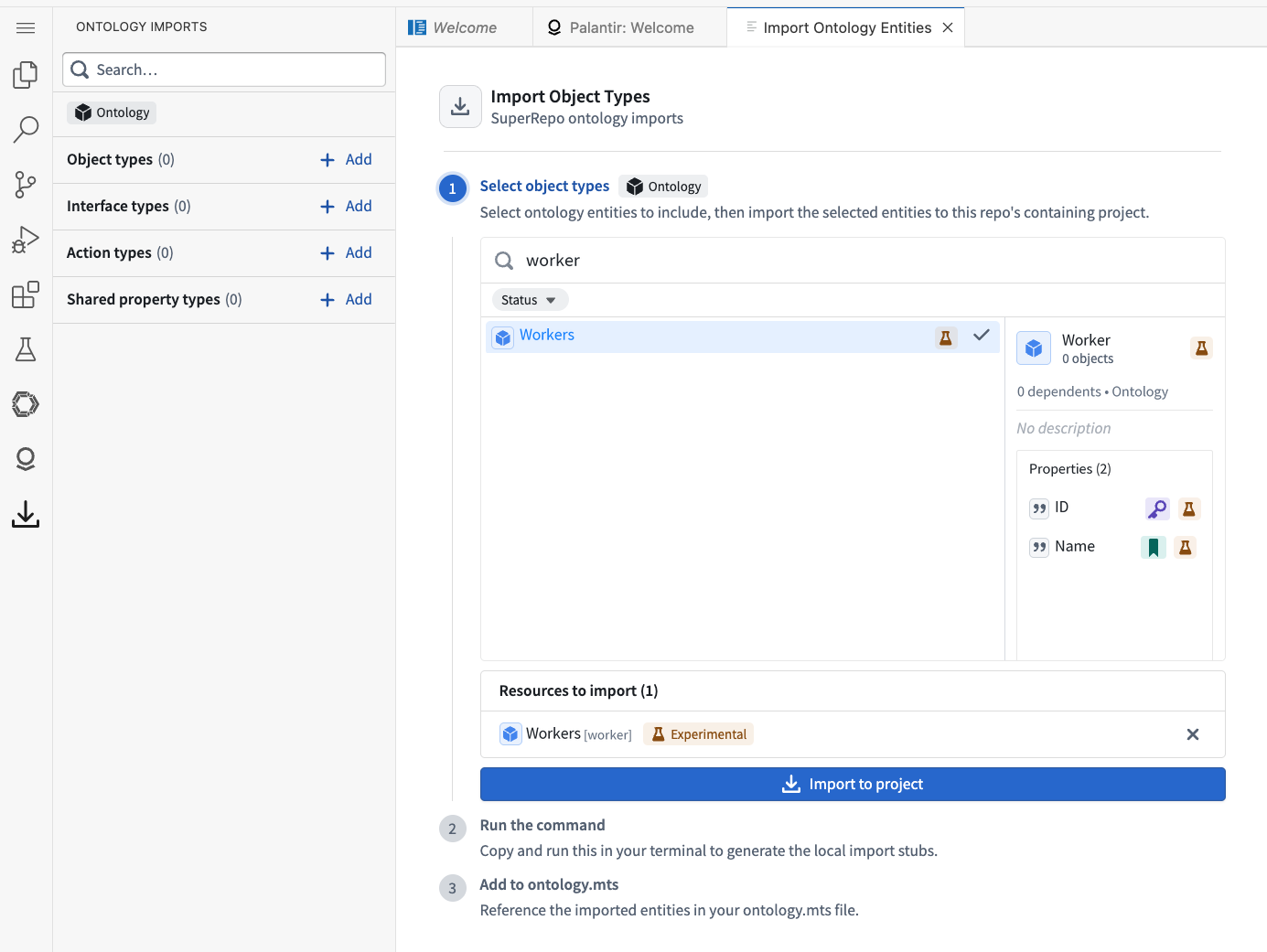Viewport: 1267px width, 952px height.
Task: Click the flask icon on the Name property
Action: tap(1186, 548)
